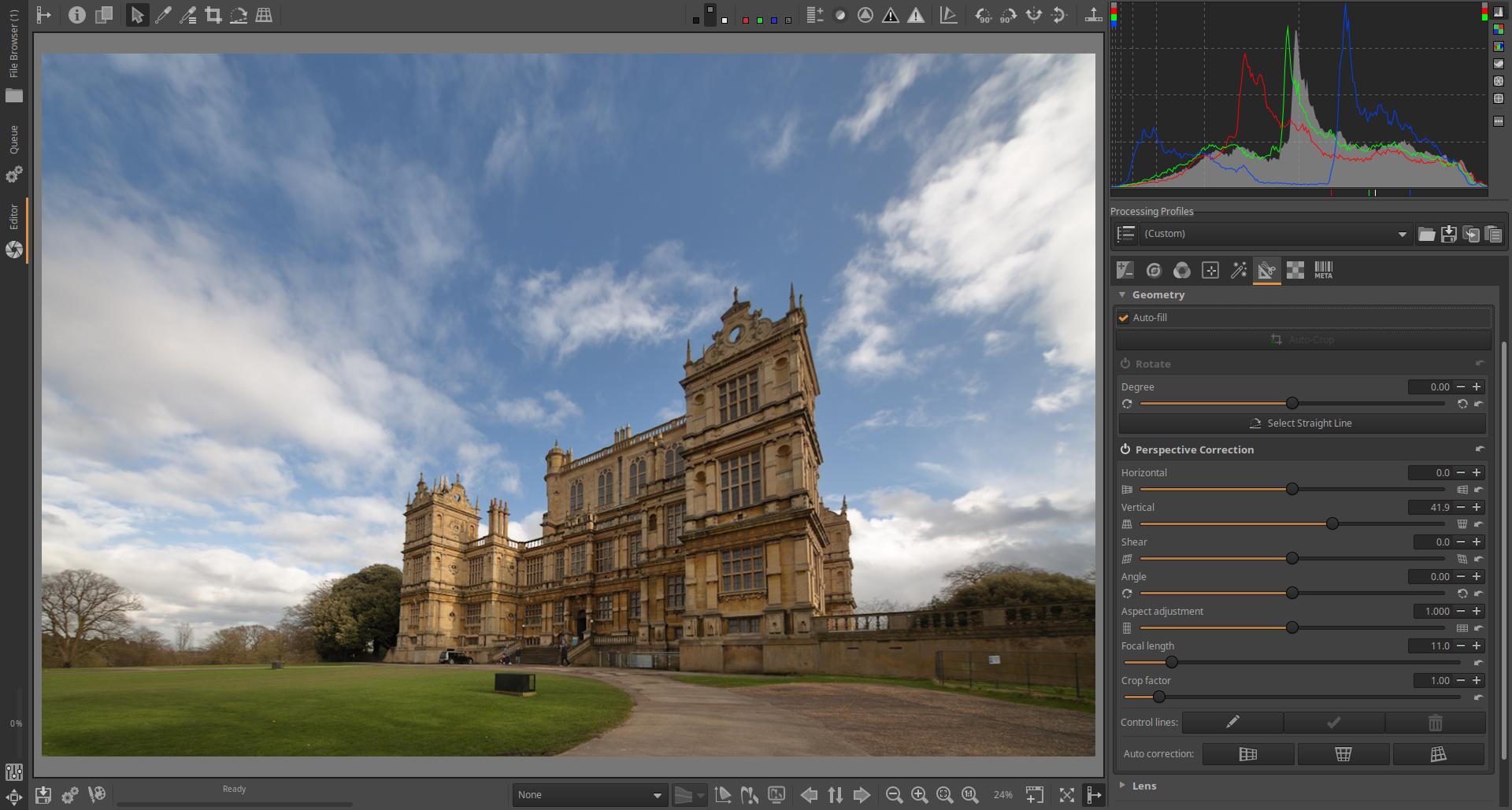The height and width of the screenshot is (810, 1512).
Task: Open the Processing Profiles dropdown
Action: point(1274,234)
